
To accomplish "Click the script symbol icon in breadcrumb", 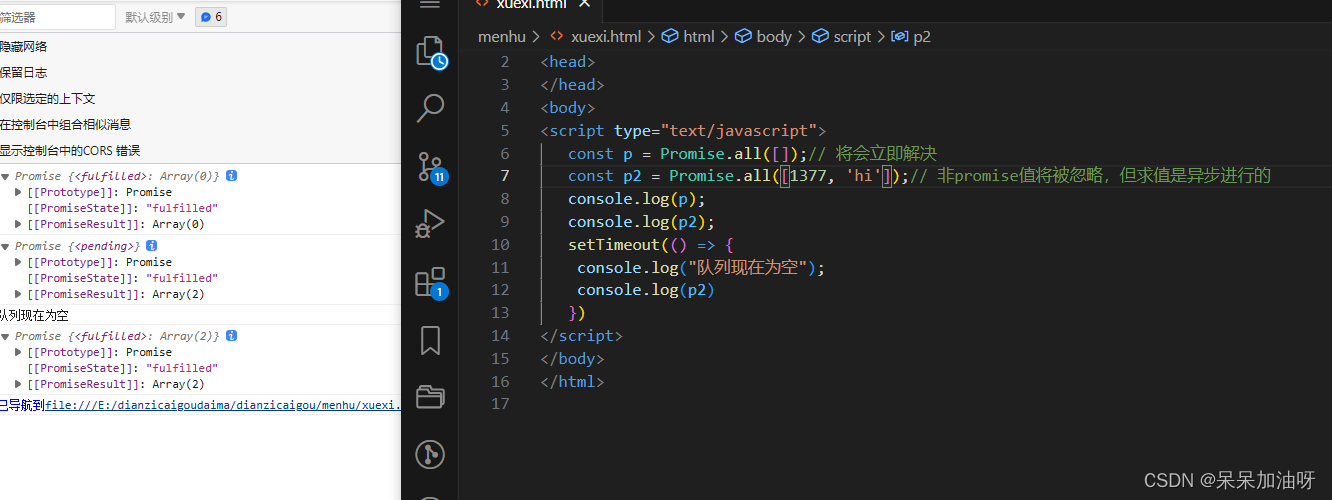I will [x=820, y=36].
